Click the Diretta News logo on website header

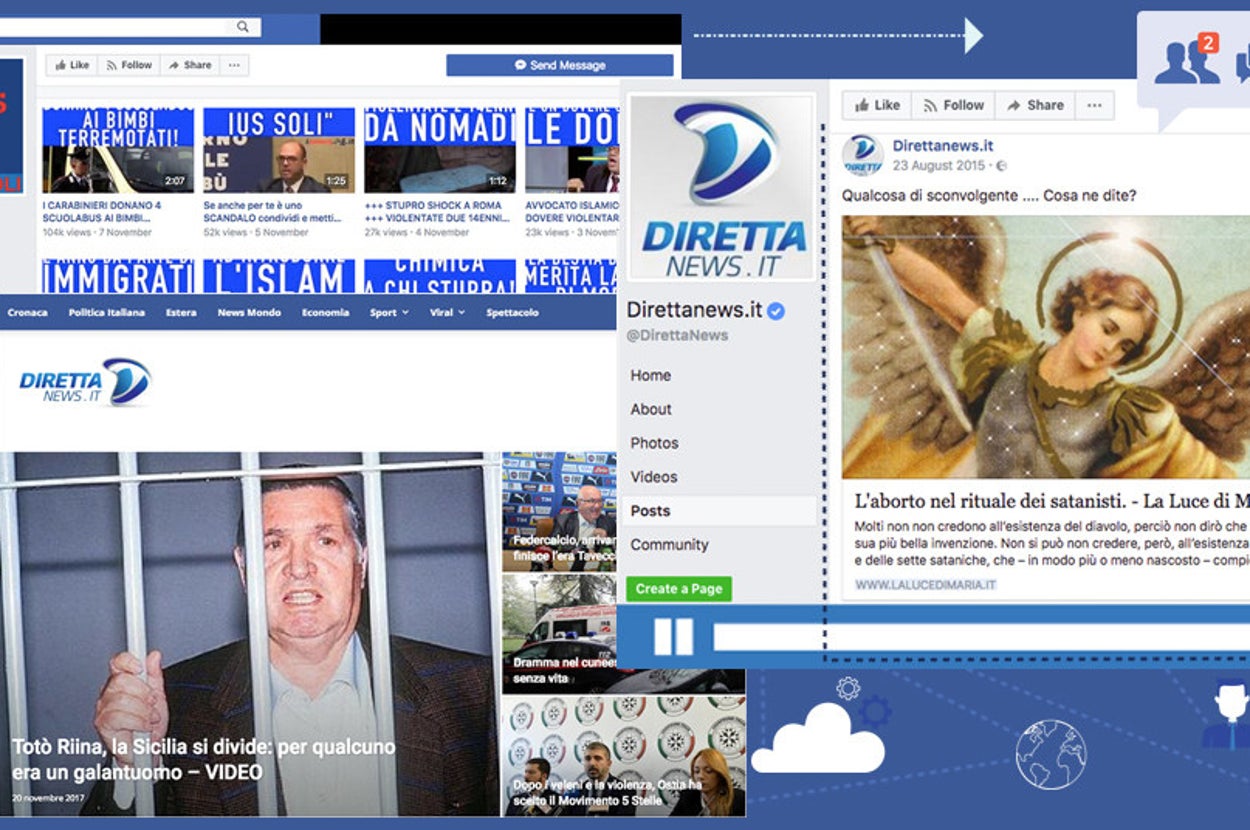[85, 382]
